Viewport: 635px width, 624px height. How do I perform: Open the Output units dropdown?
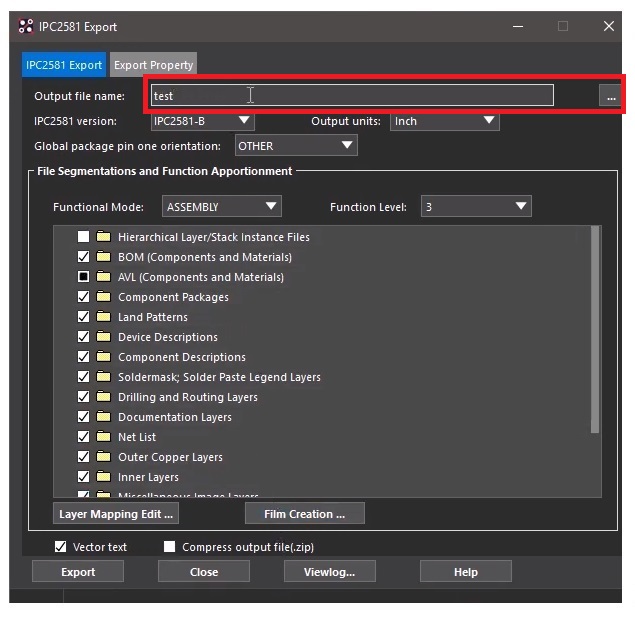pos(445,121)
